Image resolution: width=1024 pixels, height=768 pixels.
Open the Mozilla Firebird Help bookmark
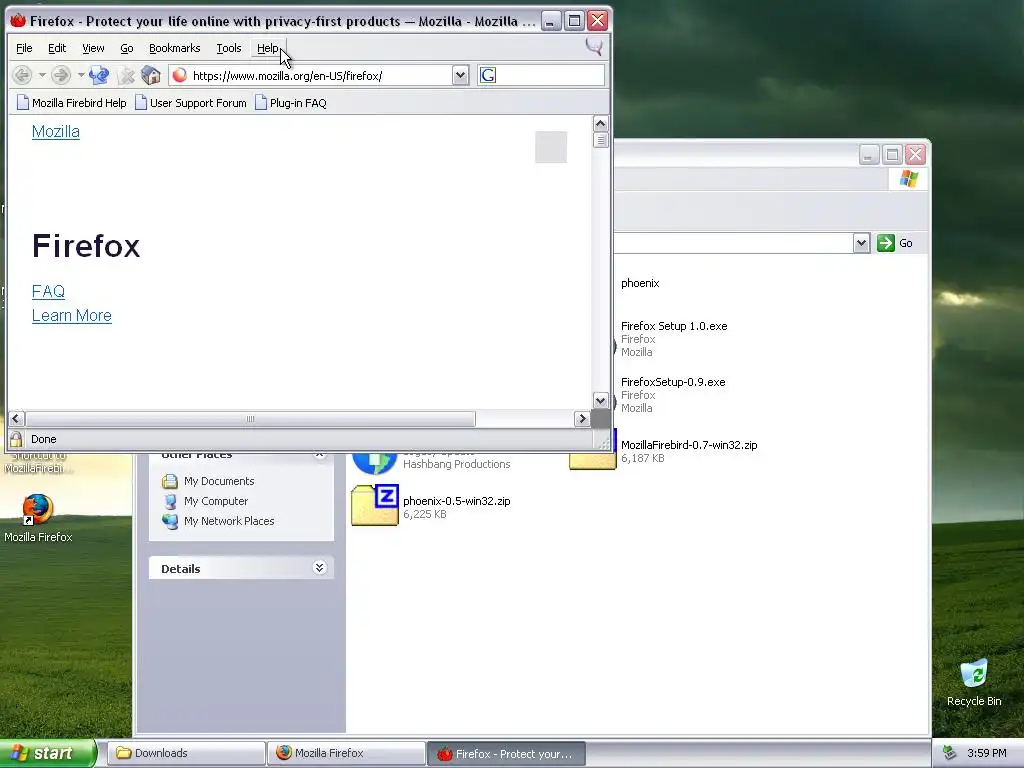click(71, 103)
